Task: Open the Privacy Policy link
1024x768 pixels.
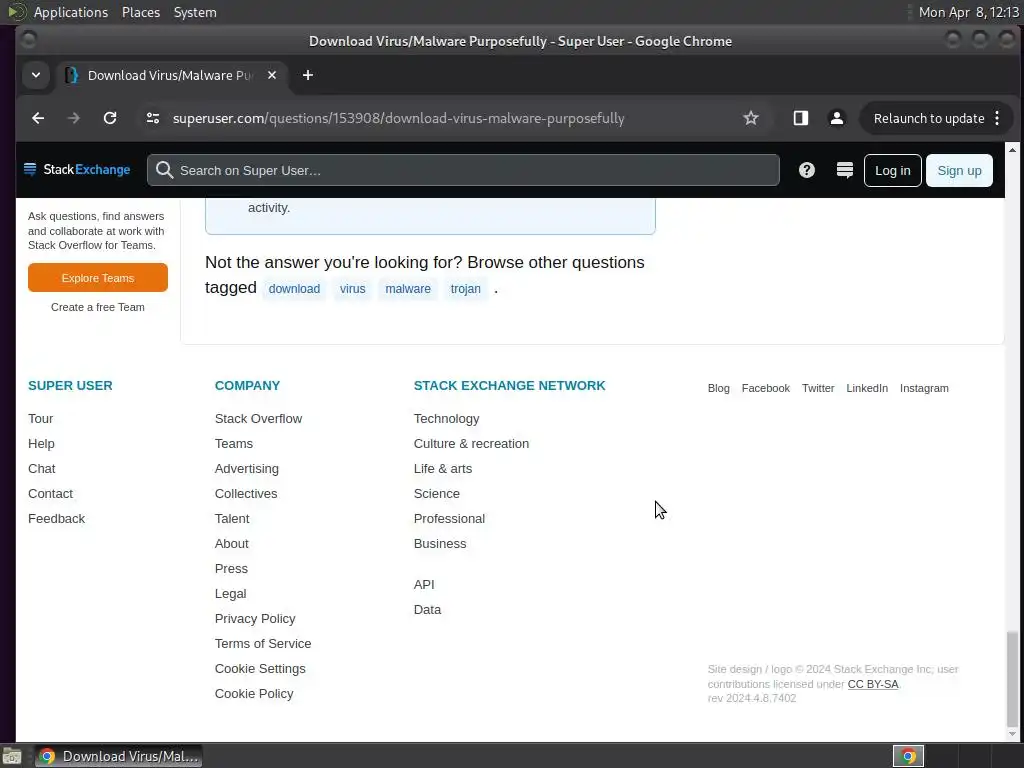Action: (255, 618)
